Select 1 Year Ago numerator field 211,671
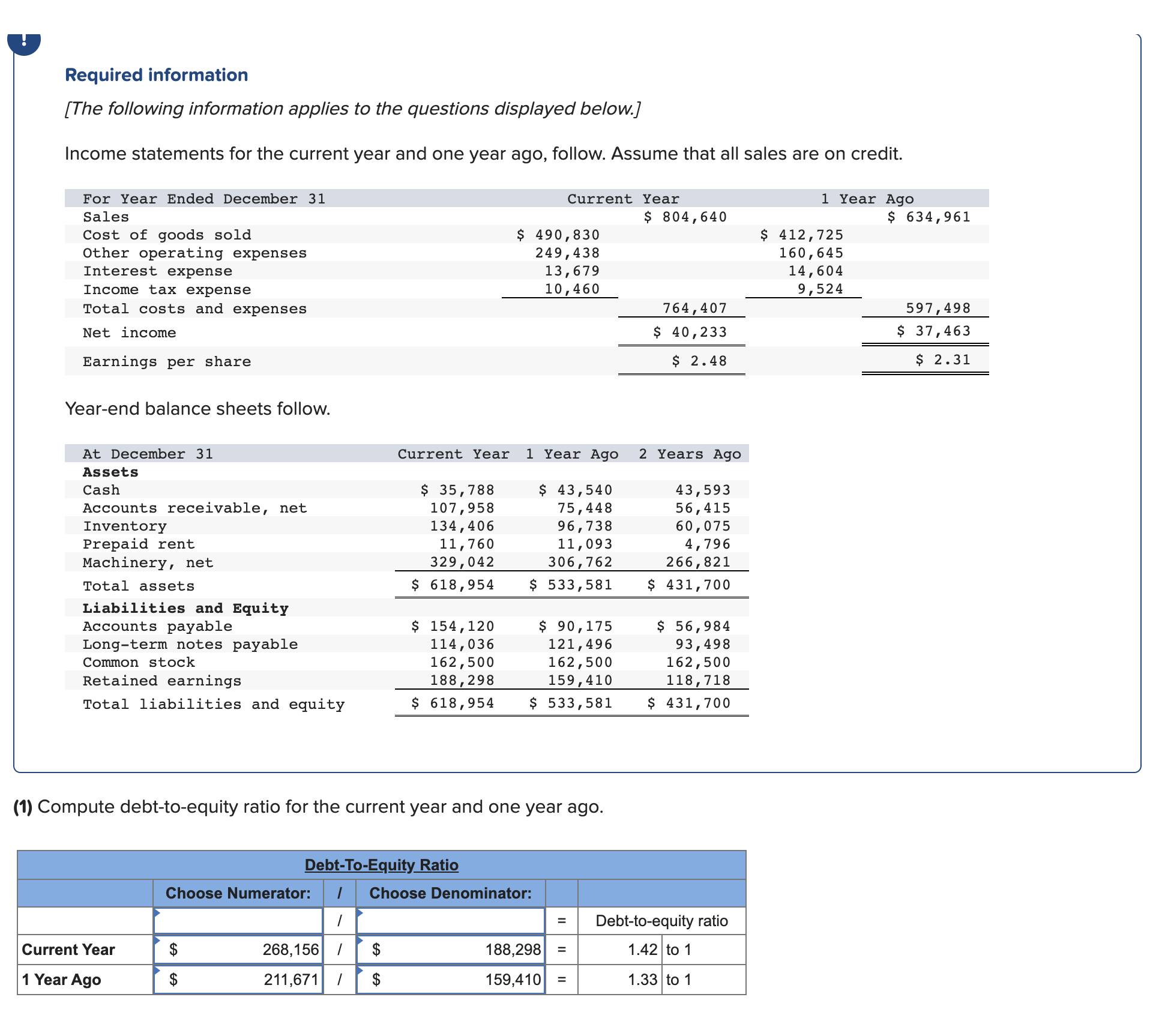 pyautogui.click(x=238, y=980)
